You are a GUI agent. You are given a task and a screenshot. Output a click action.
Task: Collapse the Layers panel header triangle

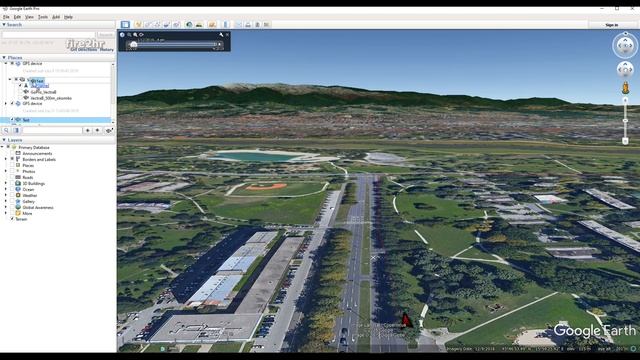pos(4,140)
